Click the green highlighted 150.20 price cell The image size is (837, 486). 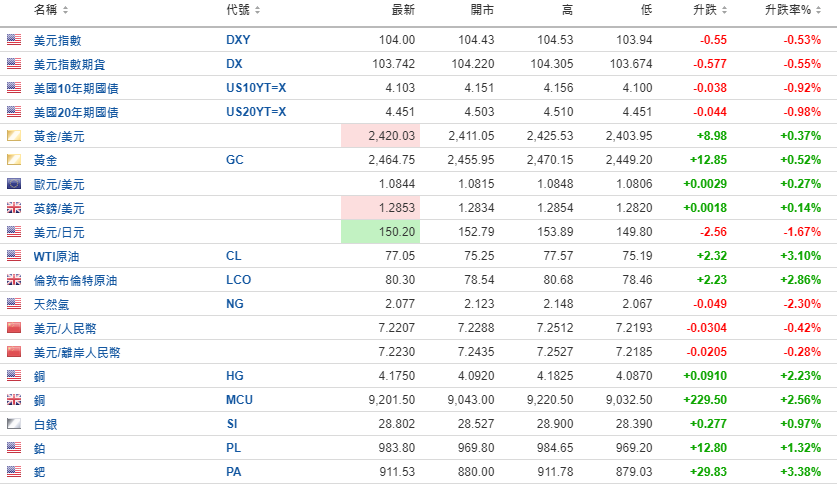pos(380,232)
